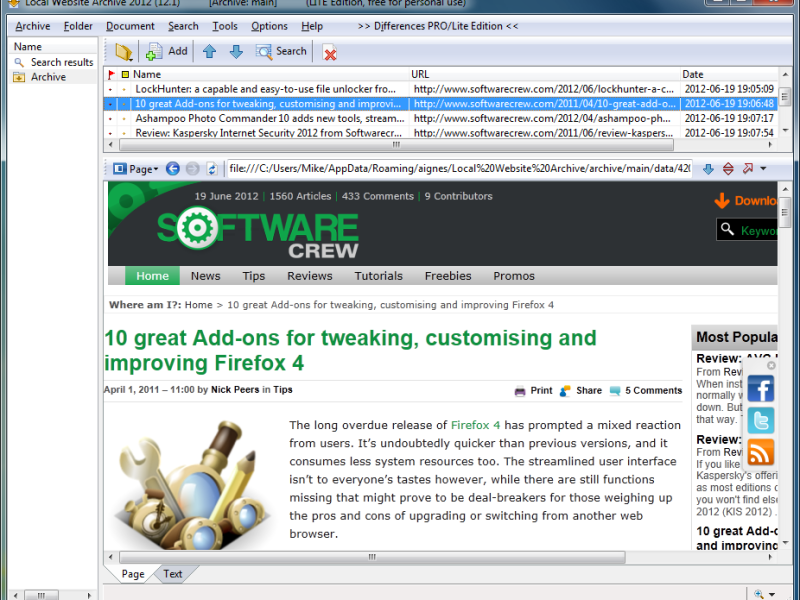Click Firefox 4 link in article text
The height and width of the screenshot is (600, 800).
tap(476, 425)
